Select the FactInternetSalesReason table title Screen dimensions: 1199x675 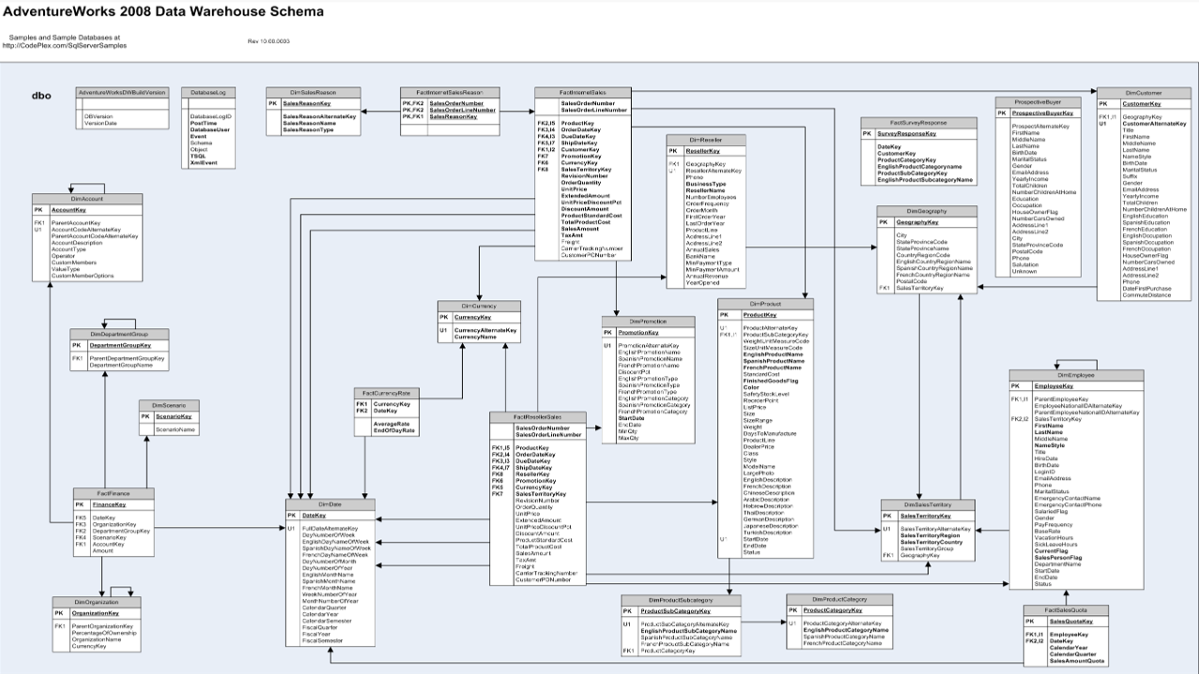[450, 92]
